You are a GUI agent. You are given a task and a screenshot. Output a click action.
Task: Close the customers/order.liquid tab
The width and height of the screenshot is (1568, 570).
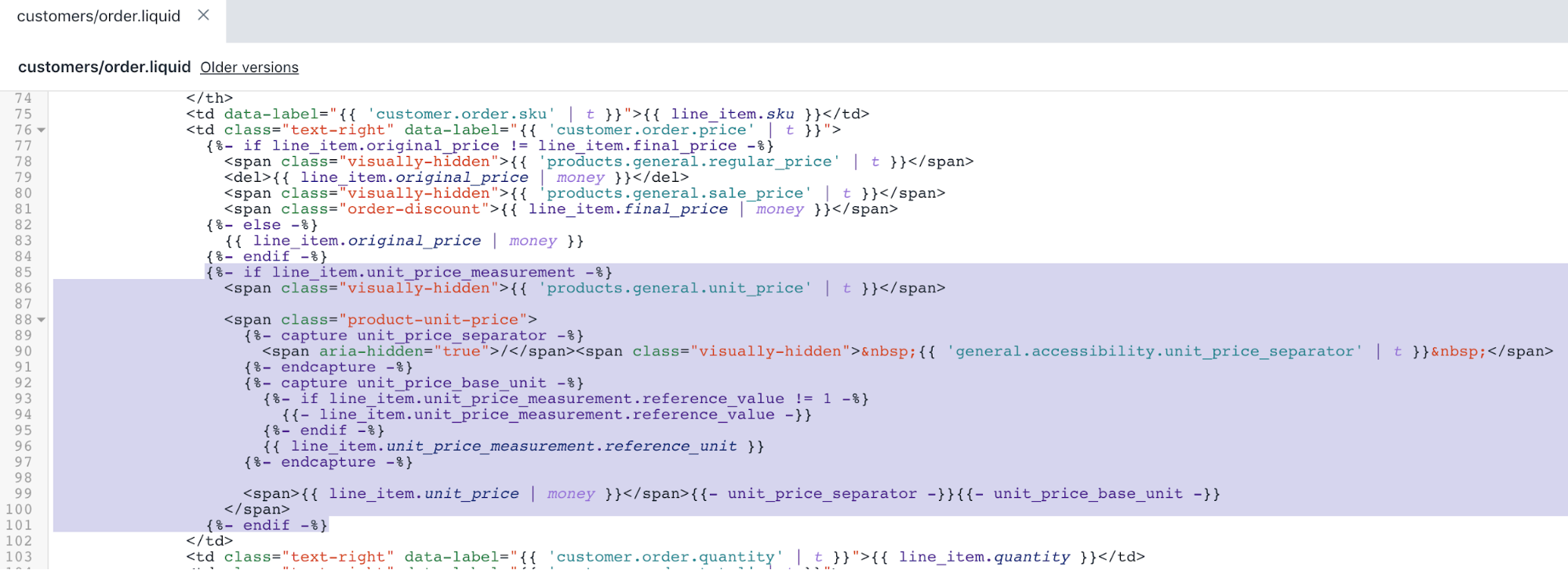203,15
